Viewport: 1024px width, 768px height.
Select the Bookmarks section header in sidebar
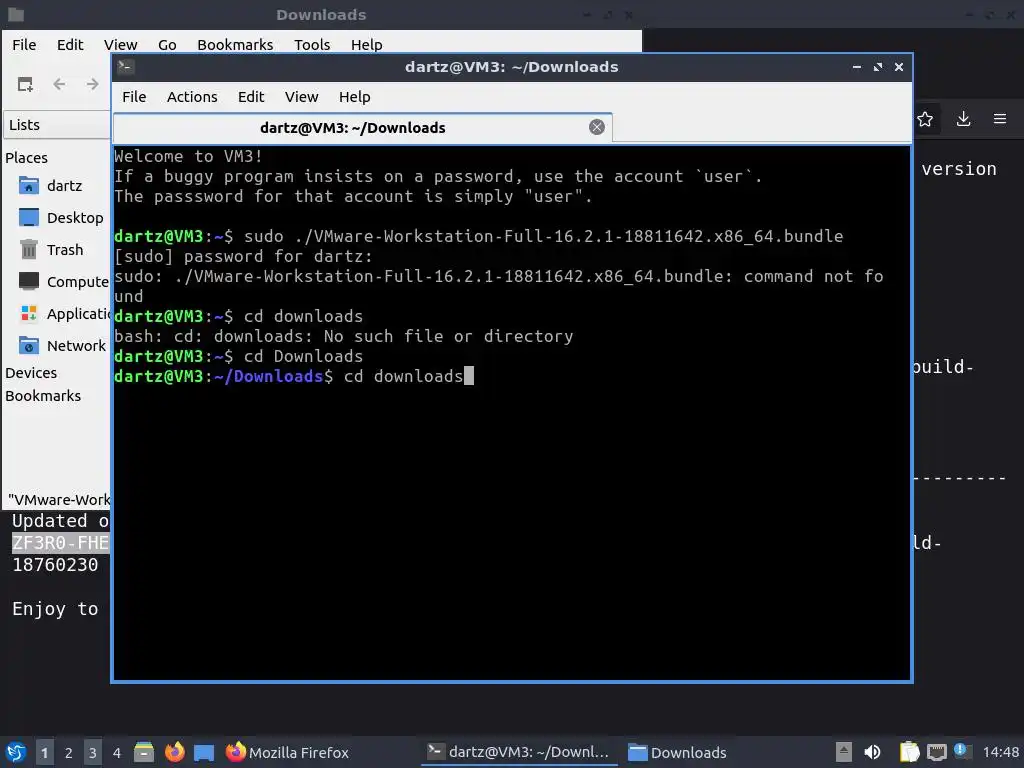tap(43, 396)
